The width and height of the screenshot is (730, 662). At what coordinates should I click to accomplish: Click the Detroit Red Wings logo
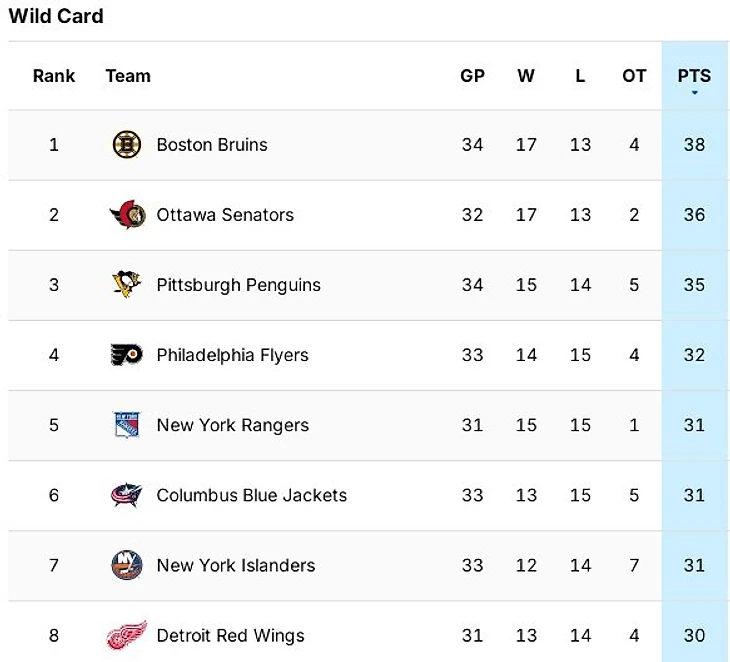pyautogui.click(x=127, y=635)
